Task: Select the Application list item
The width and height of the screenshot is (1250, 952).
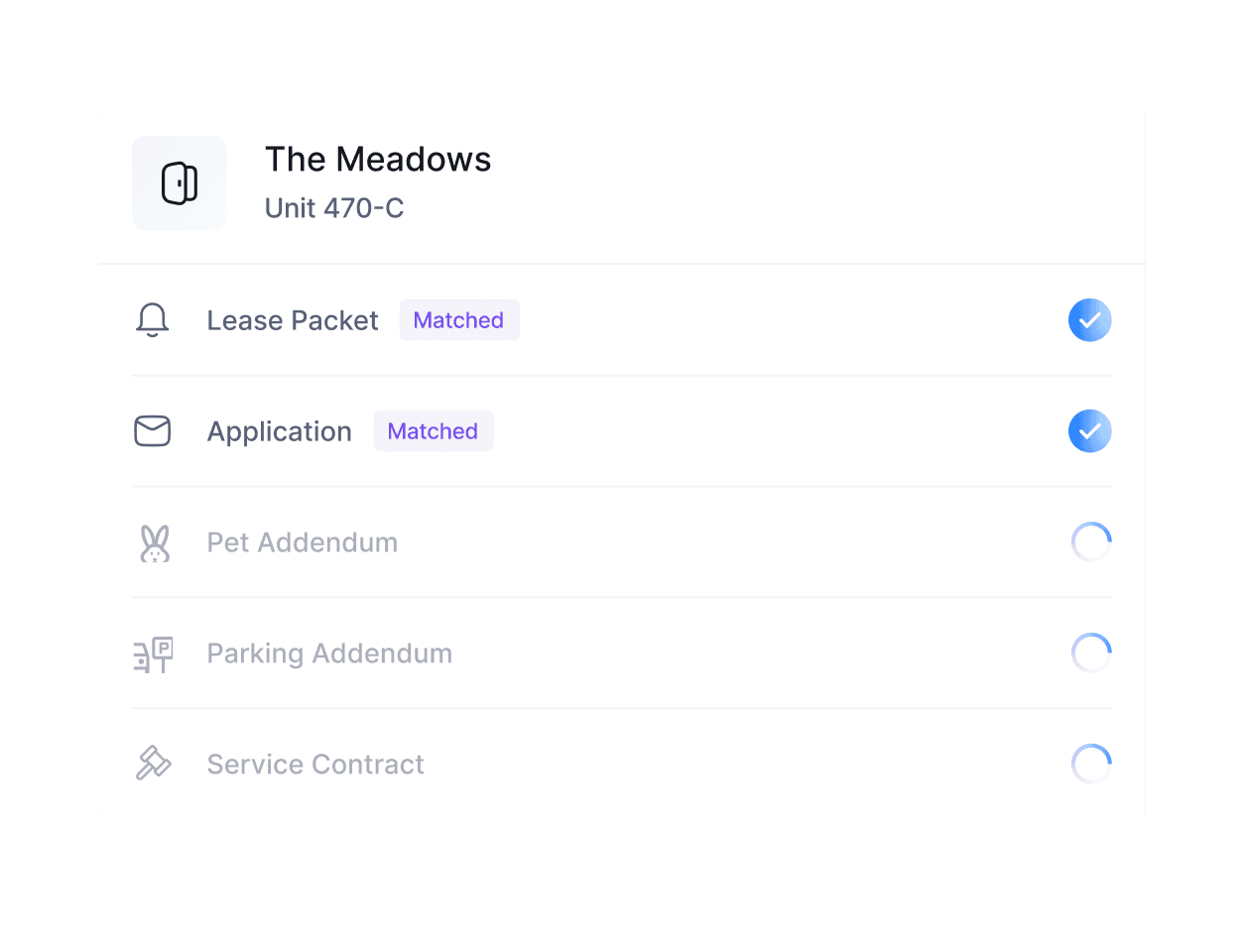Action: coord(279,431)
